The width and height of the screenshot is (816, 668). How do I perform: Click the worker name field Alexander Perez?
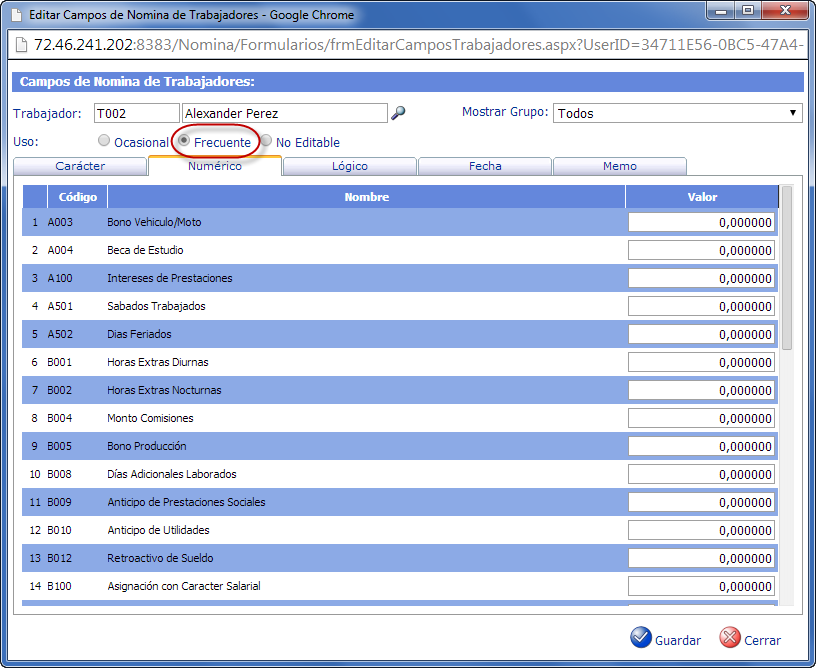(285, 113)
